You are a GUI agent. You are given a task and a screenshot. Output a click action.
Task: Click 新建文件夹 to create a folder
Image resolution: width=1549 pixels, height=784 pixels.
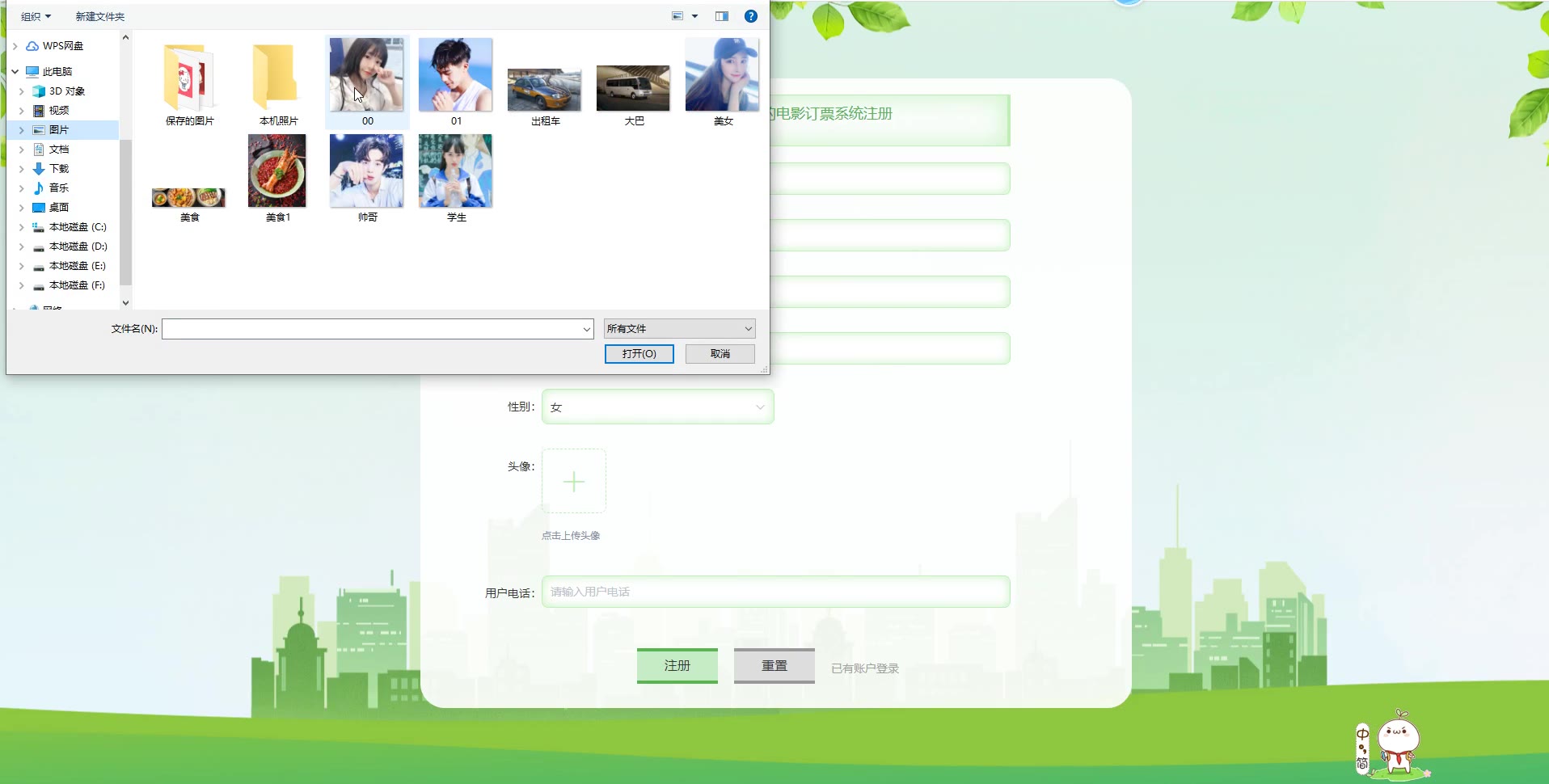pyautogui.click(x=100, y=16)
